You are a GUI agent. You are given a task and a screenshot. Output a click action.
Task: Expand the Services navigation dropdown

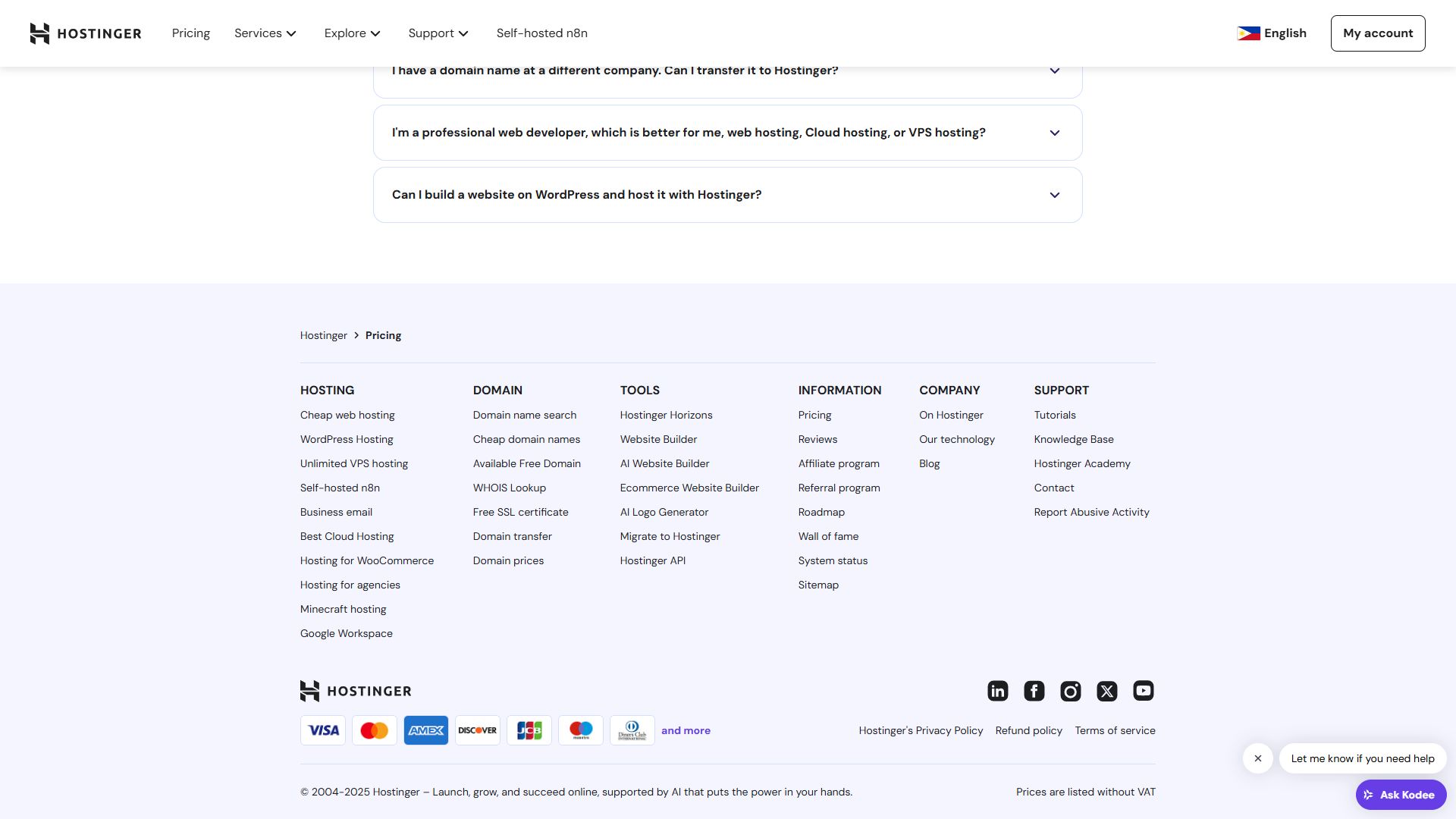[265, 33]
